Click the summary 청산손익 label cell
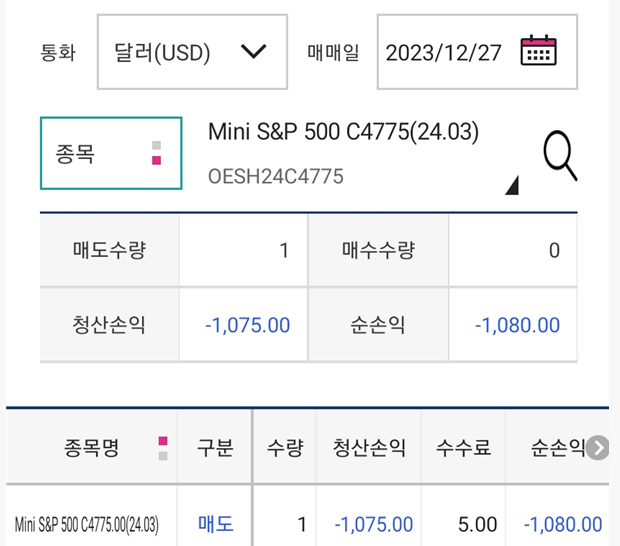Viewport: 620px width, 546px height. tap(110, 325)
